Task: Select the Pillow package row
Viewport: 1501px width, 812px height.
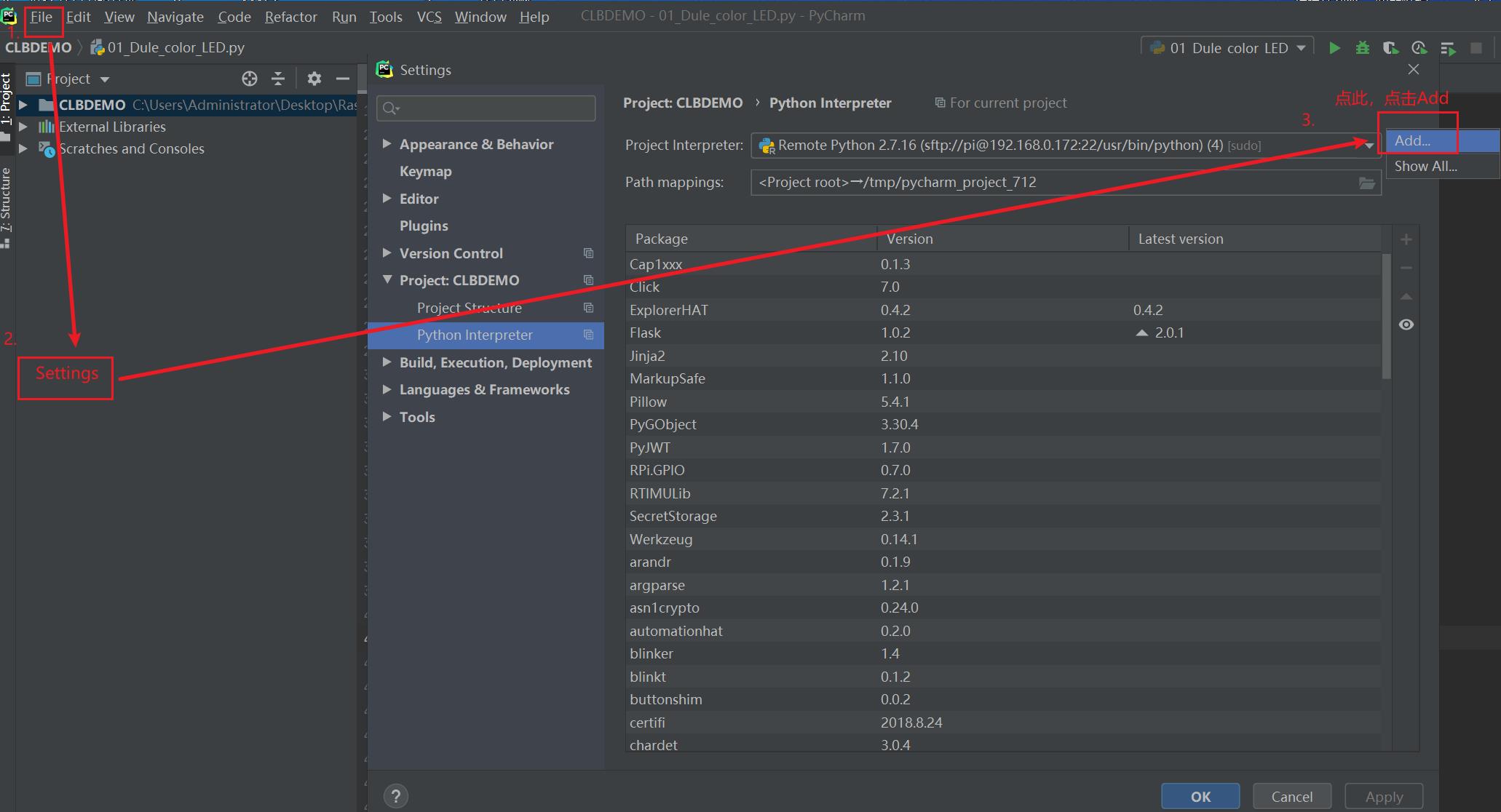Action: (x=1003, y=402)
